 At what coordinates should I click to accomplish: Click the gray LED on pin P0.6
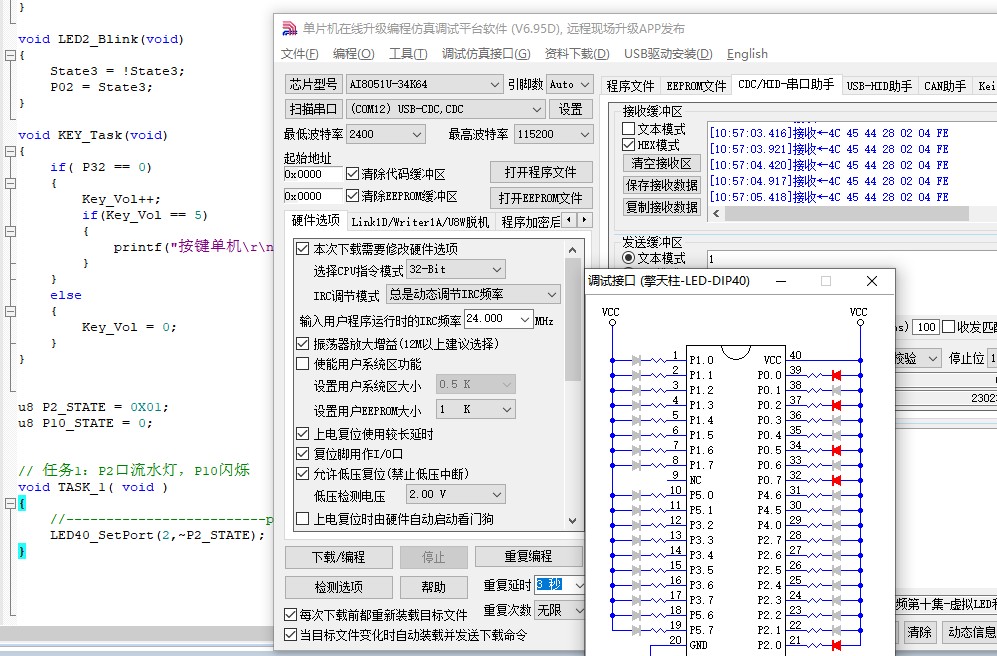tap(836, 465)
